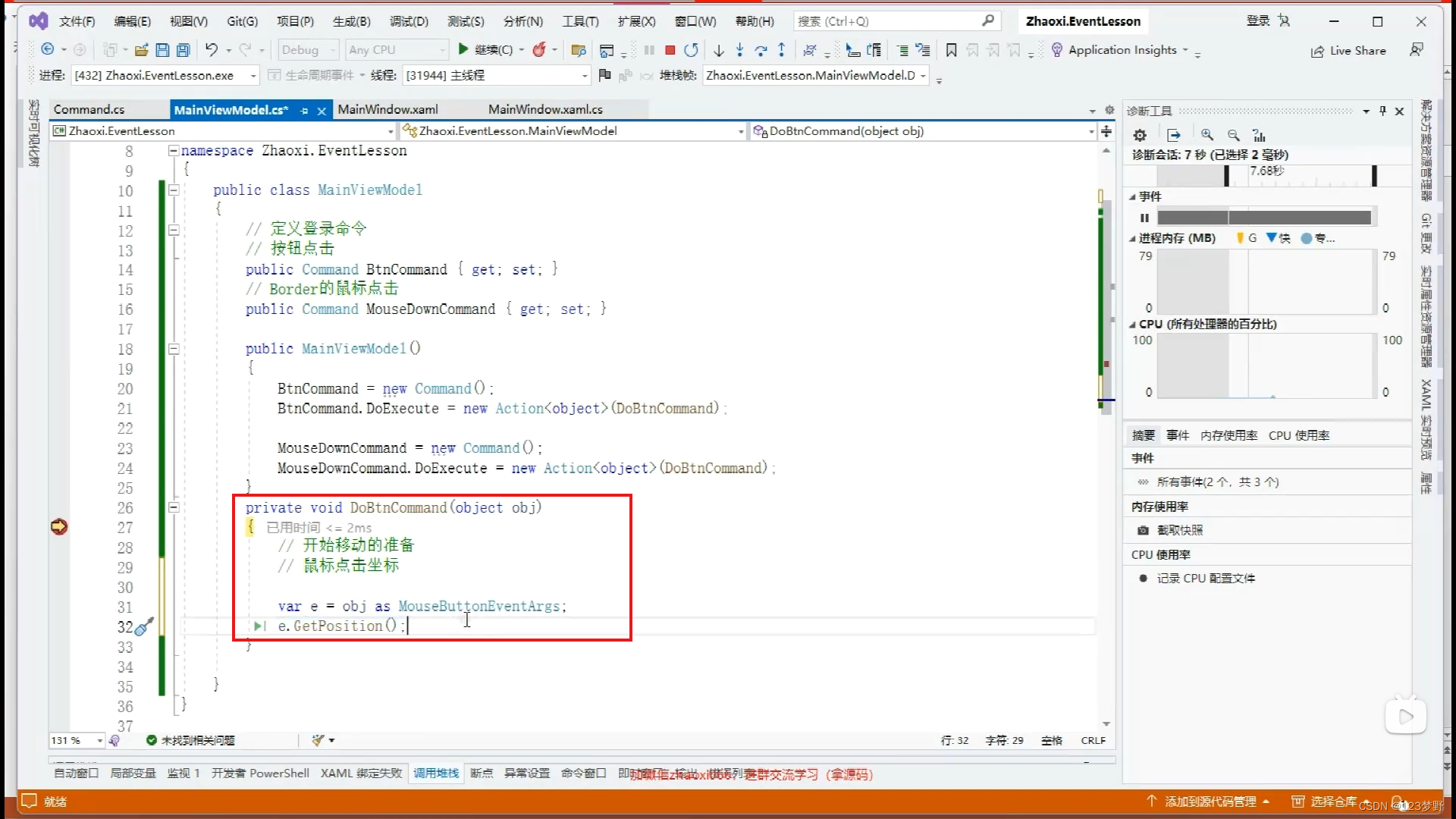Open the 断点 tool window tab
The width and height of the screenshot is (1456, 819).
coord(482,773)
